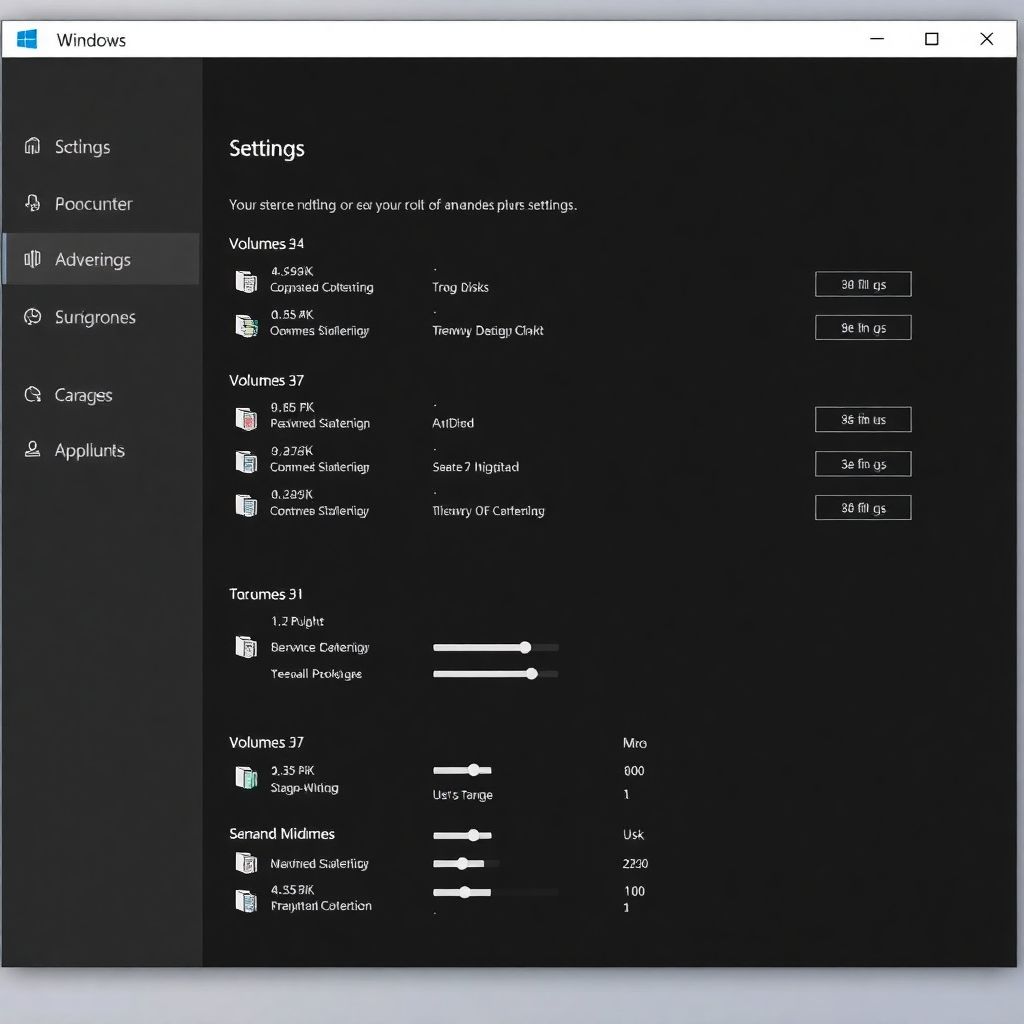Click the Stage-Wiring slider handle
The width and height of the screenshot is (1024, 1024).
point(473,770)
